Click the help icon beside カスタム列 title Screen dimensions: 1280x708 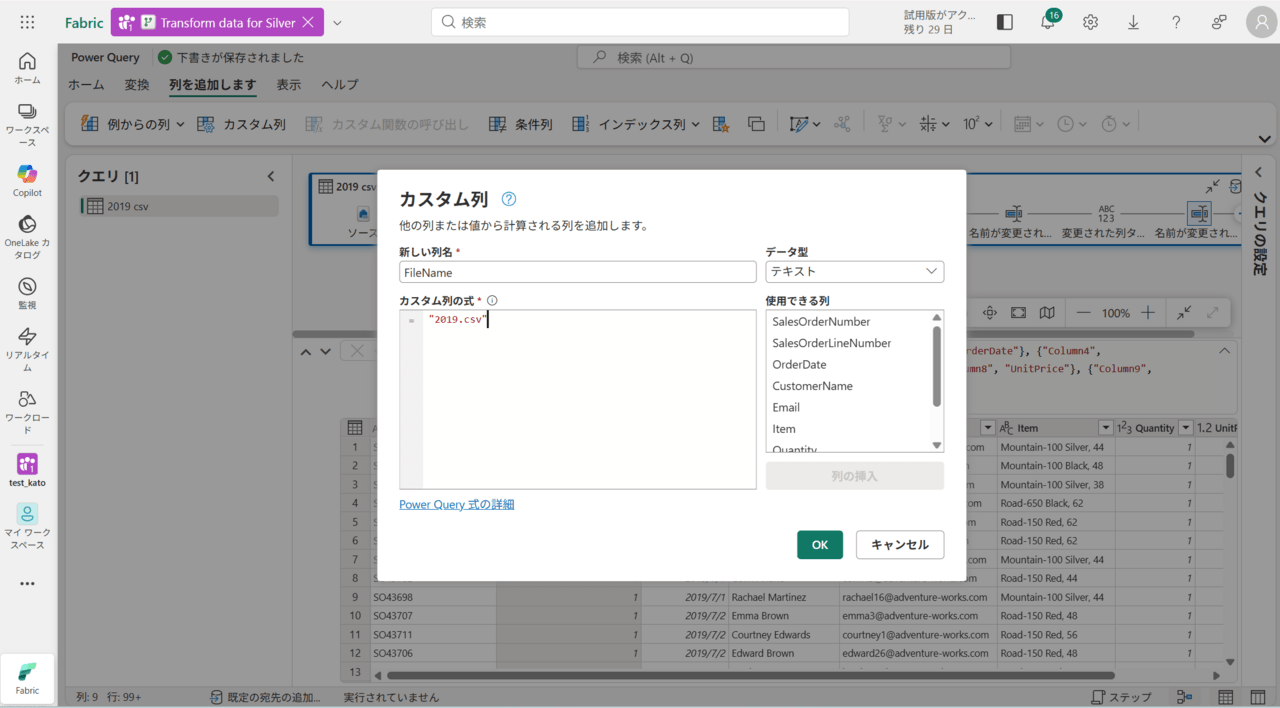tap(509, 199)
